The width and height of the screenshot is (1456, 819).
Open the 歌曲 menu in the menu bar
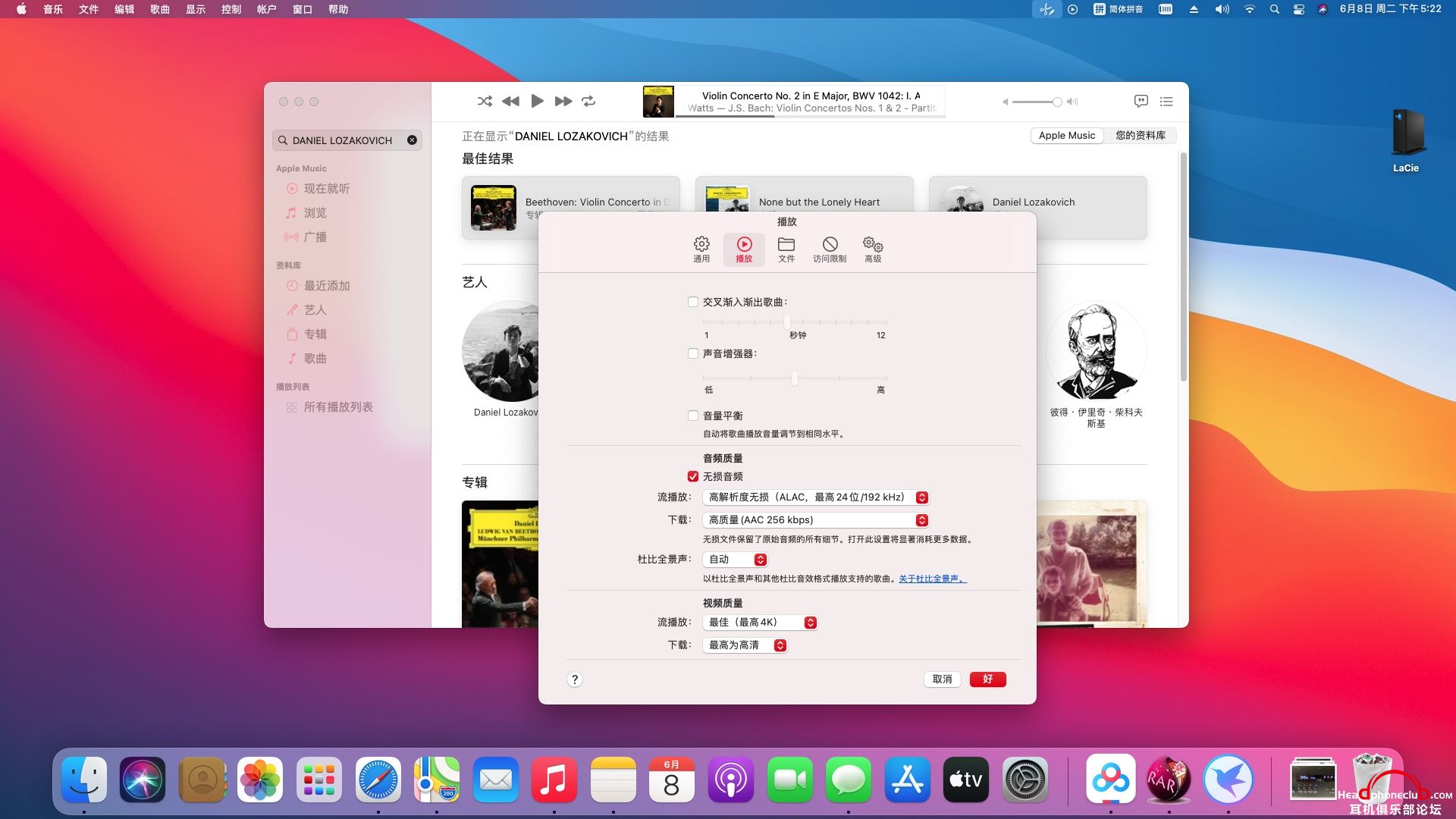click(160, 9)
